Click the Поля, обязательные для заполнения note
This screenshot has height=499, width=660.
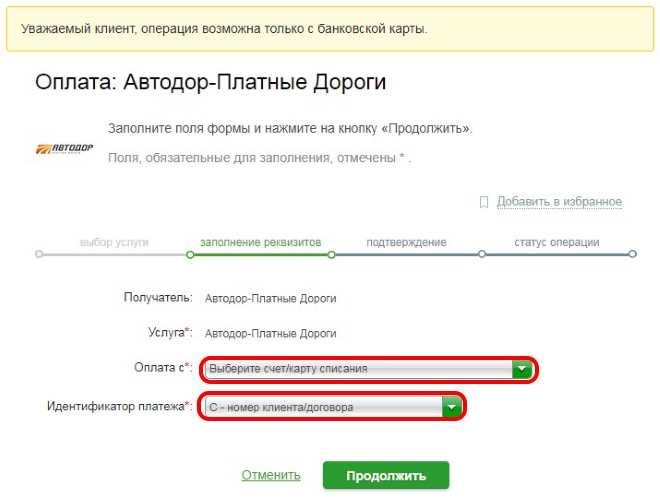259,158
